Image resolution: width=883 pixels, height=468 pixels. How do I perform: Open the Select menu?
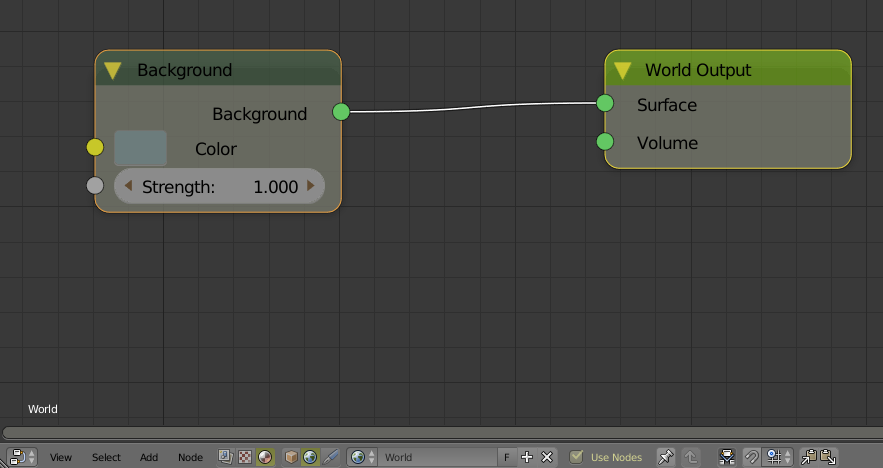tap(106, 457)
